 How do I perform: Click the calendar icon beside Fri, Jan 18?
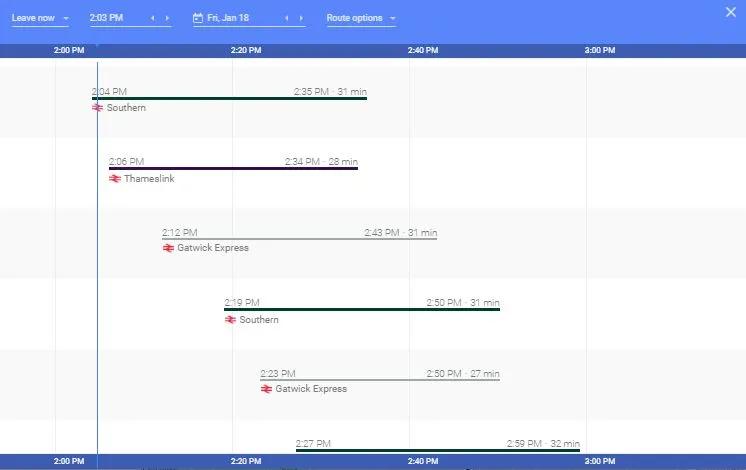(x=198, y=18)
